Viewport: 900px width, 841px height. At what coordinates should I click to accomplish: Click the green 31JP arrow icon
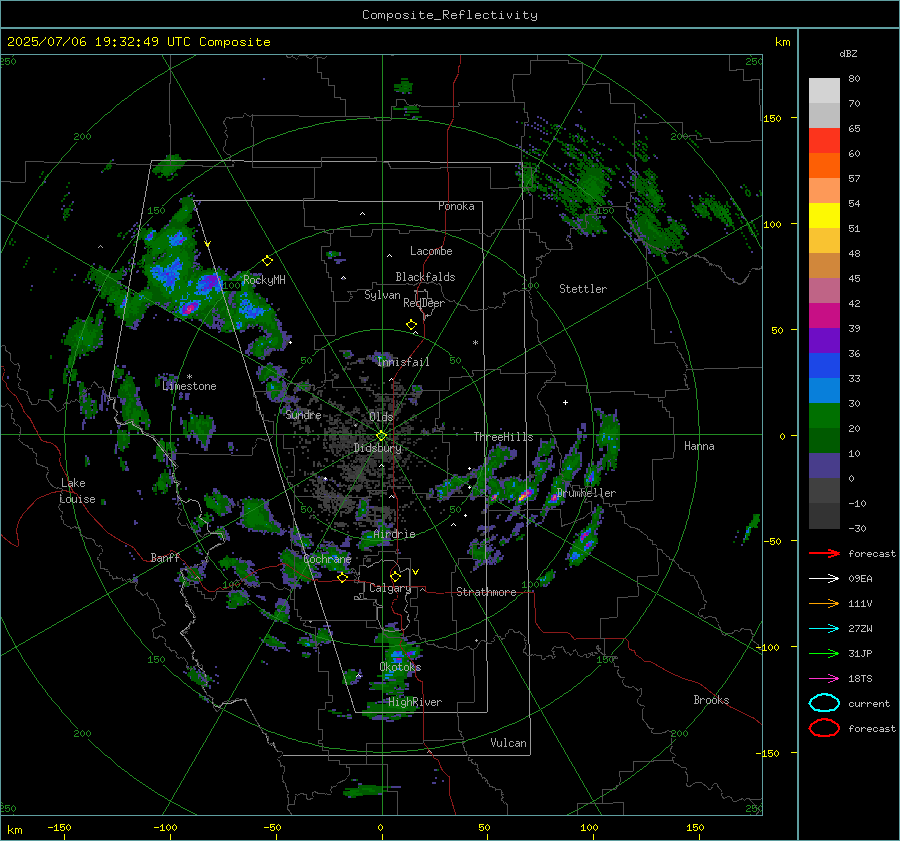(824, 653)
